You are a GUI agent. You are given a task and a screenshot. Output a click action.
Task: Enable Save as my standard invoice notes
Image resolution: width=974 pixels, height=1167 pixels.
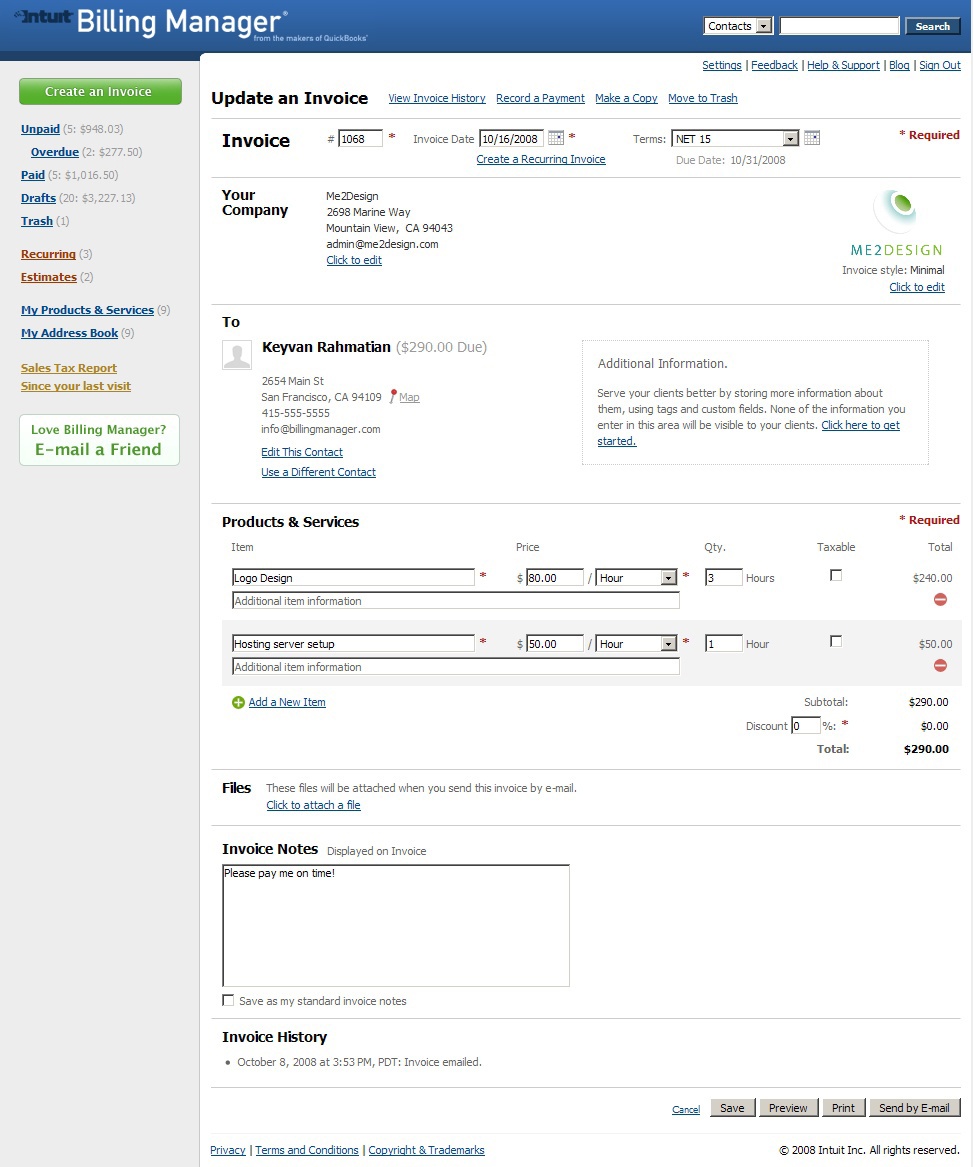click(x=229, y=1001)
